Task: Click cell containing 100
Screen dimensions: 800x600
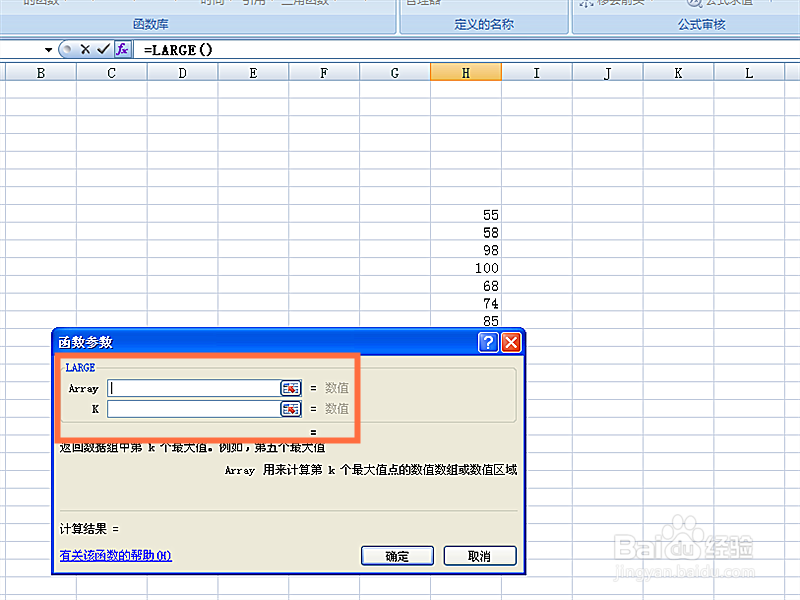Action: click(466, 268)
